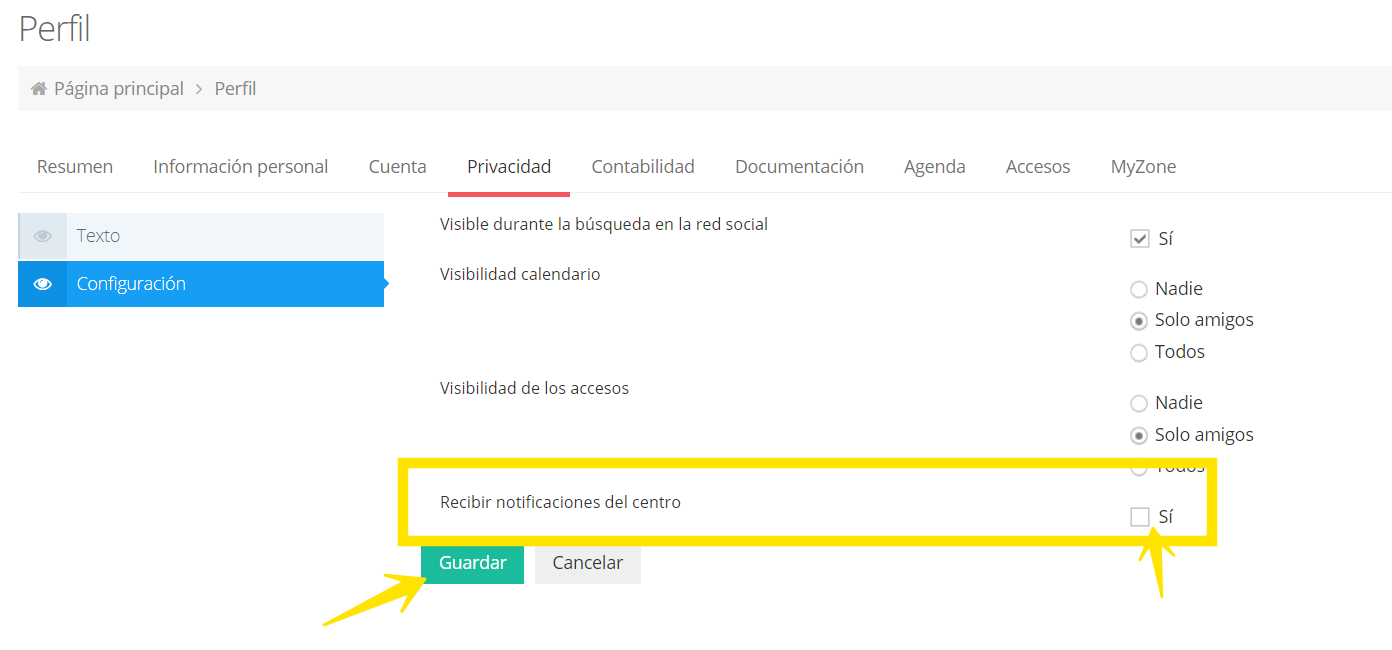Click the eye icon beside Texto
Screen dimensions: 1392x650
[43, 236]
